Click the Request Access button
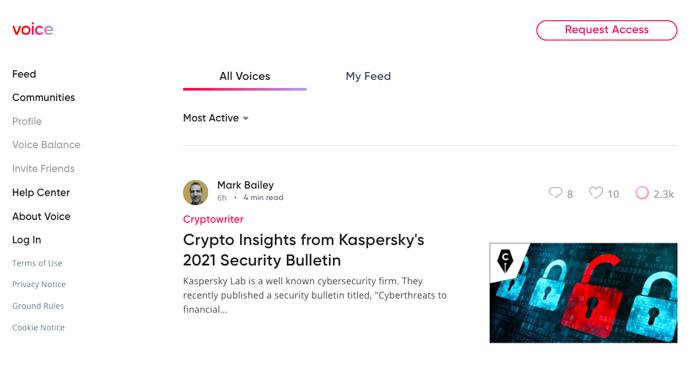The height and width of the screenshot is (383, 692). tap(606, 30)
